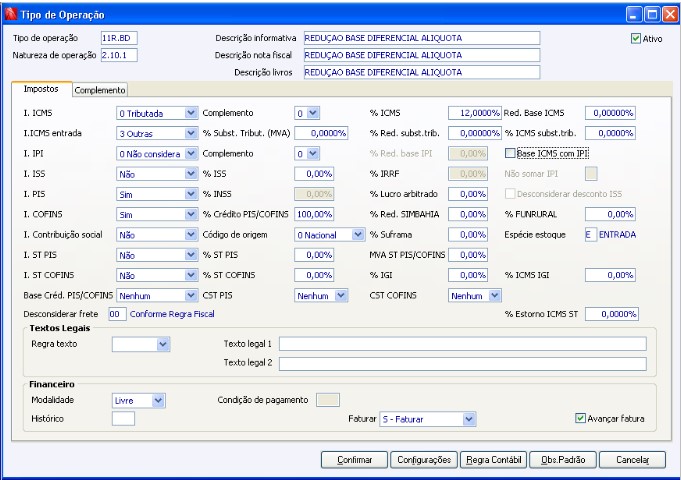Viewport: 681px width, 480px height.
Task: Click the % Lucro arbitrado field
Action: point(468,194)
